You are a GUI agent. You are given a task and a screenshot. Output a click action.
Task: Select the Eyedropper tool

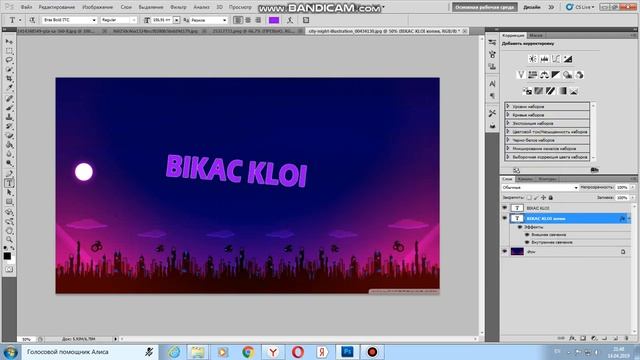click(x=9, y=87)
